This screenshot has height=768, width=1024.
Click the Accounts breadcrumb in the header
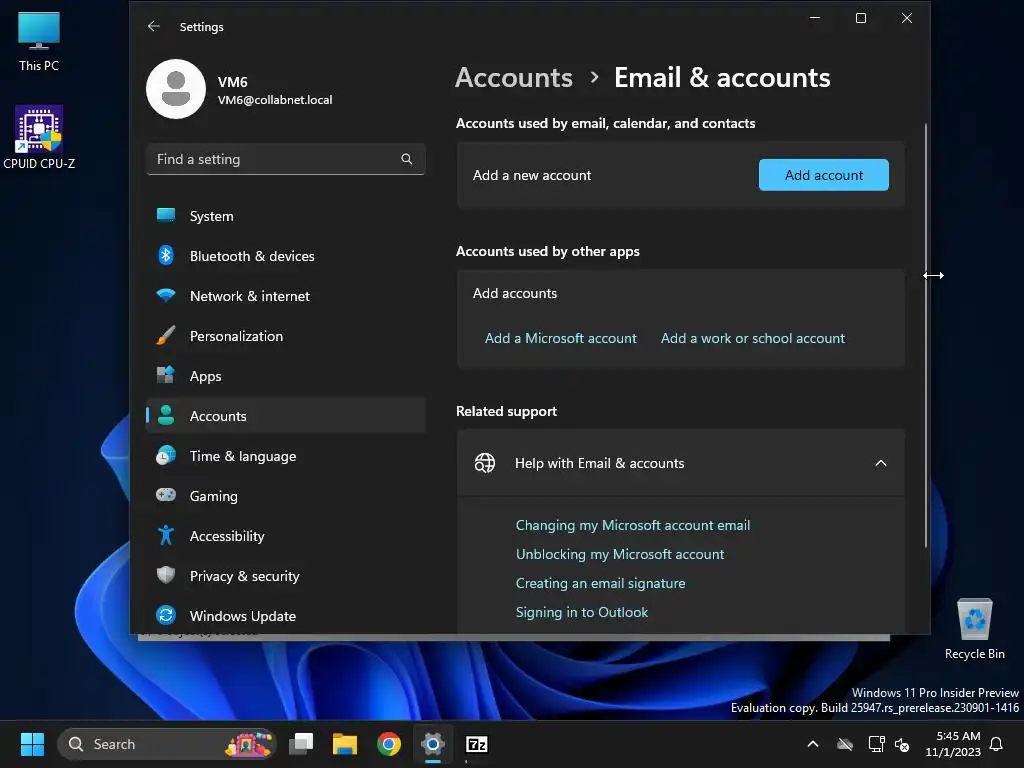(x=514, y=78)
